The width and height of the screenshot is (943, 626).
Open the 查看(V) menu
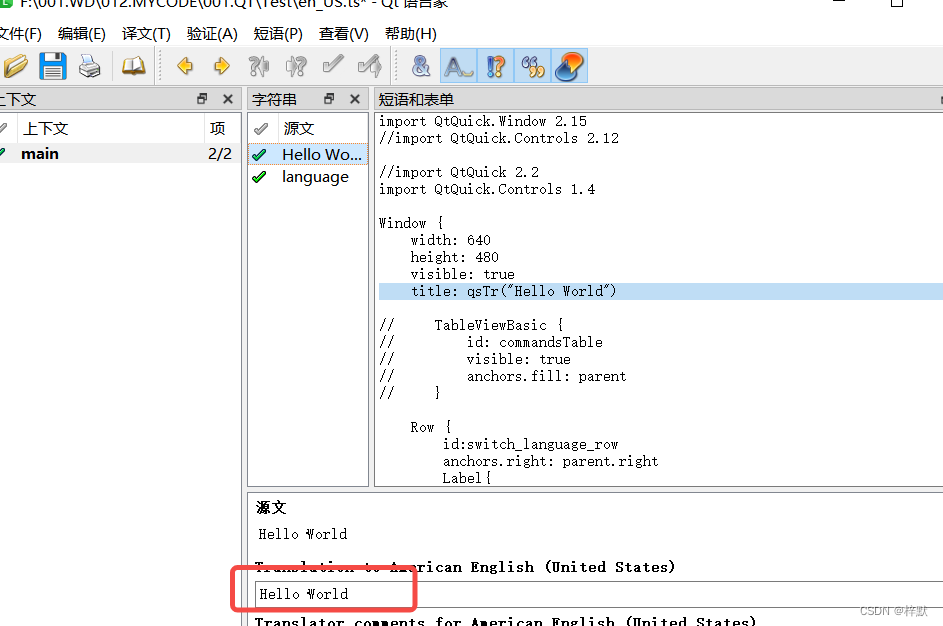pyautogui.click(x=343, y=34)
